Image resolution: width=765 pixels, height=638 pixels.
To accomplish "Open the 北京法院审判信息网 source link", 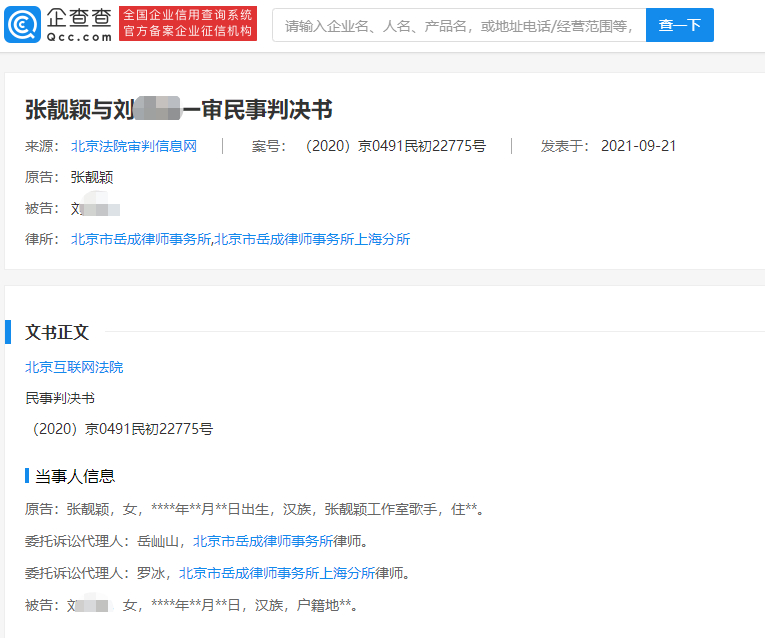I will (134, 146).
